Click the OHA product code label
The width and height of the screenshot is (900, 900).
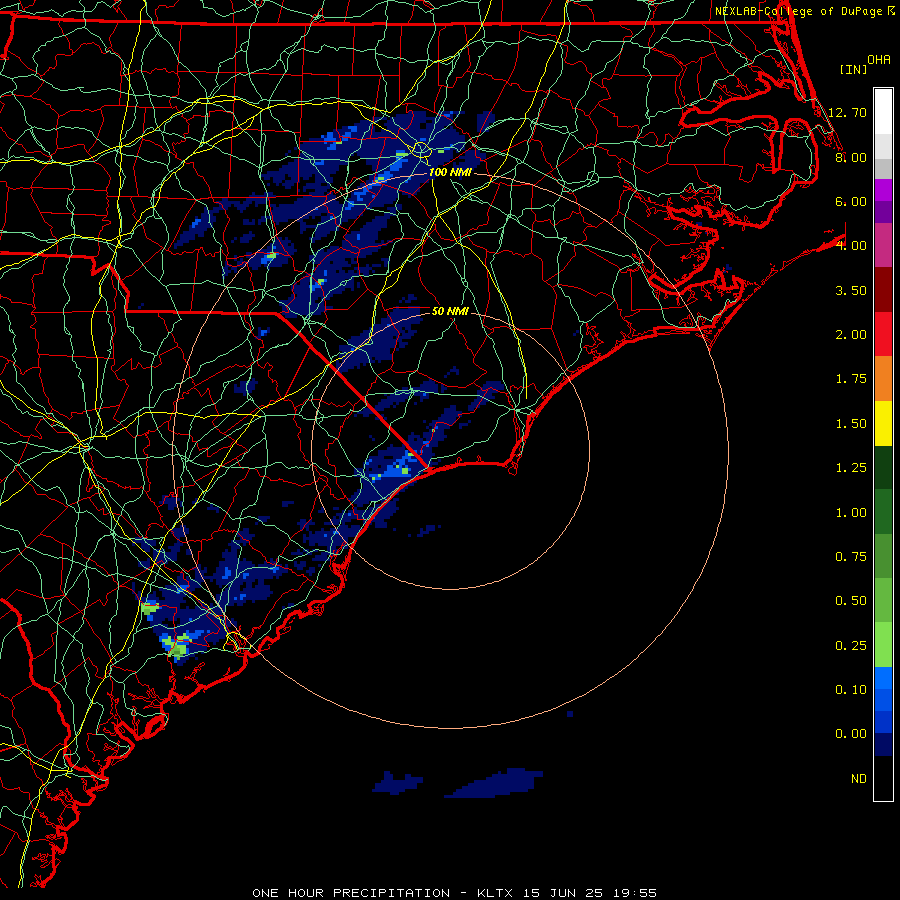click(x=879, y=60)
